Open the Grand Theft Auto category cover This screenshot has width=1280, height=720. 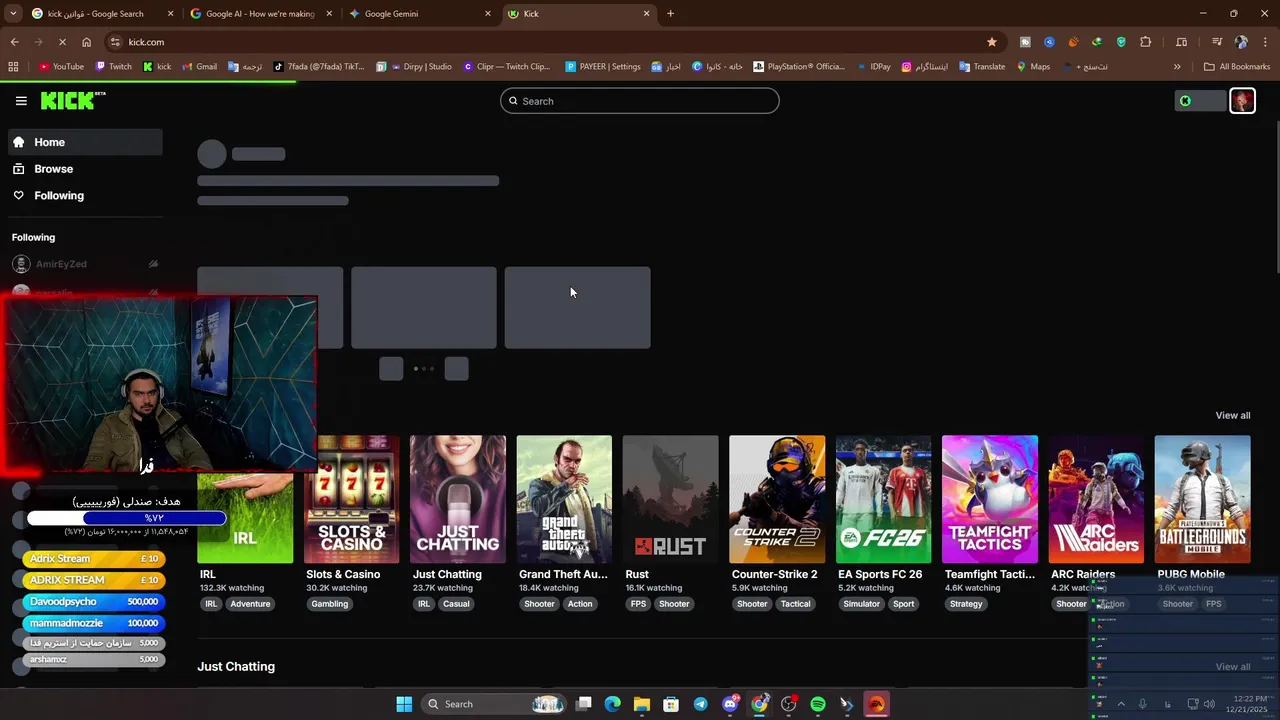click(x=564, y=499)
